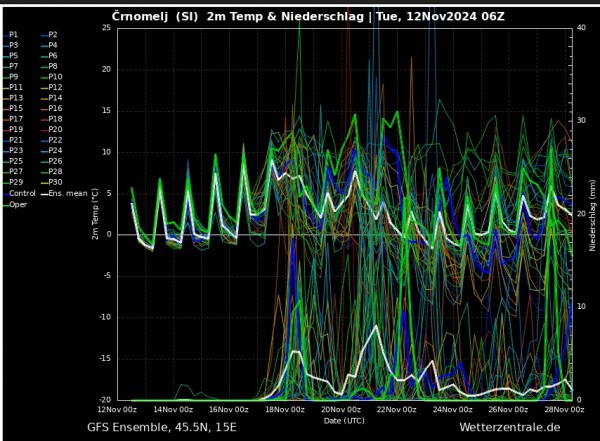
Task: Click the P1 legend entry
Action: [x=11, y=35]
